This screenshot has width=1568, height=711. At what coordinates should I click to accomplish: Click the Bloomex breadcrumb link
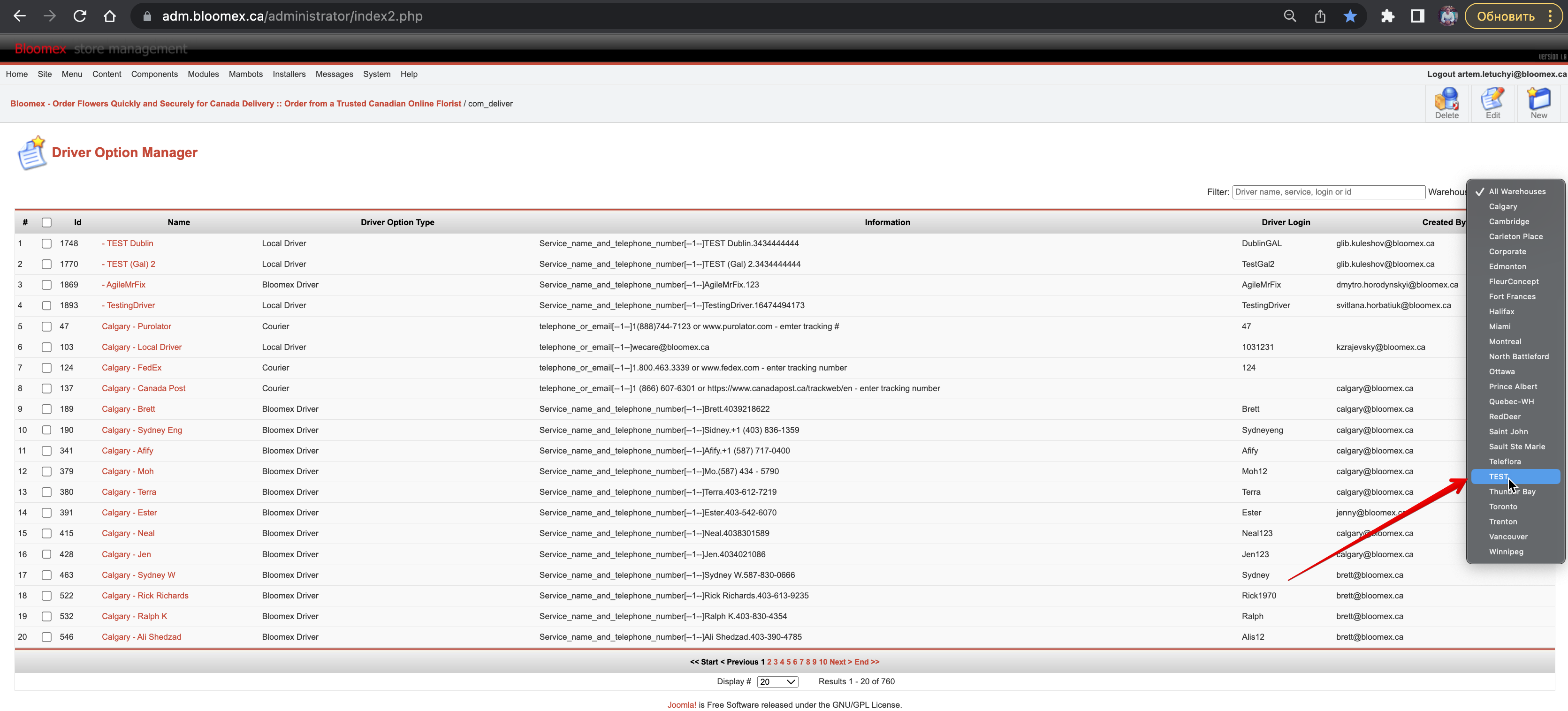(236, 103)
